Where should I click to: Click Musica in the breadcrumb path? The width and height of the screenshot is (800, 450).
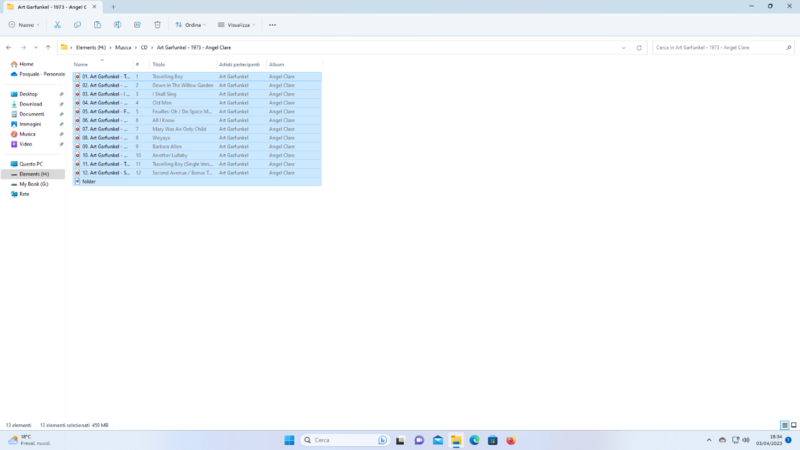[123, 47]
